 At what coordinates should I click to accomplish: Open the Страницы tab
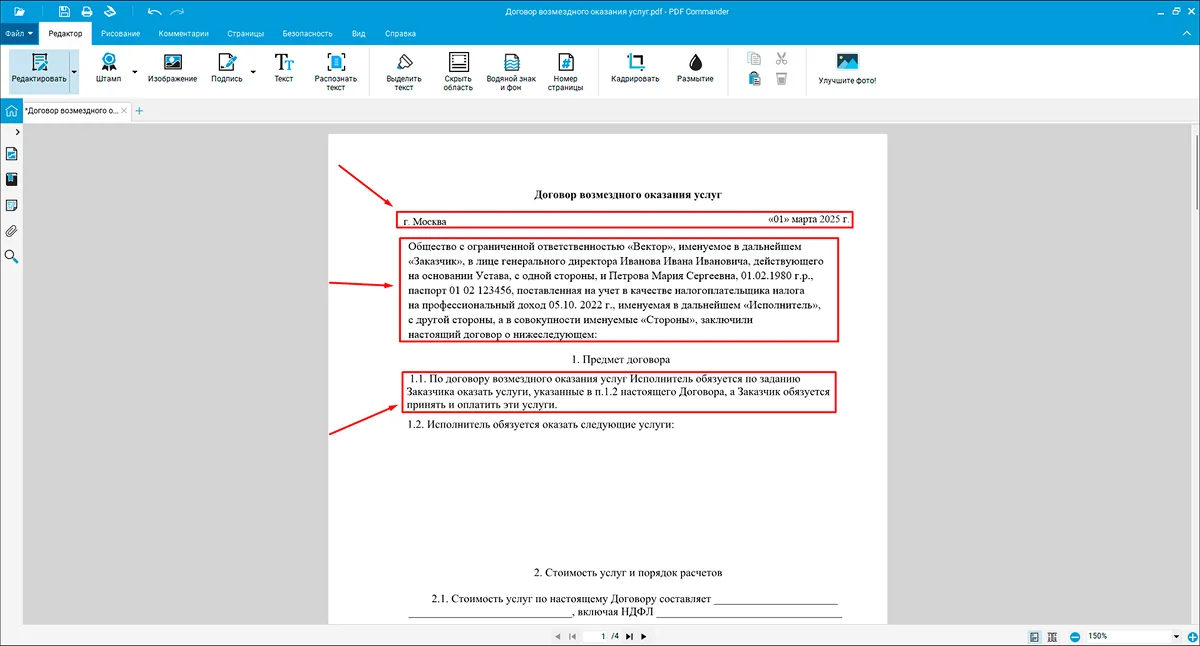(245, 33)
